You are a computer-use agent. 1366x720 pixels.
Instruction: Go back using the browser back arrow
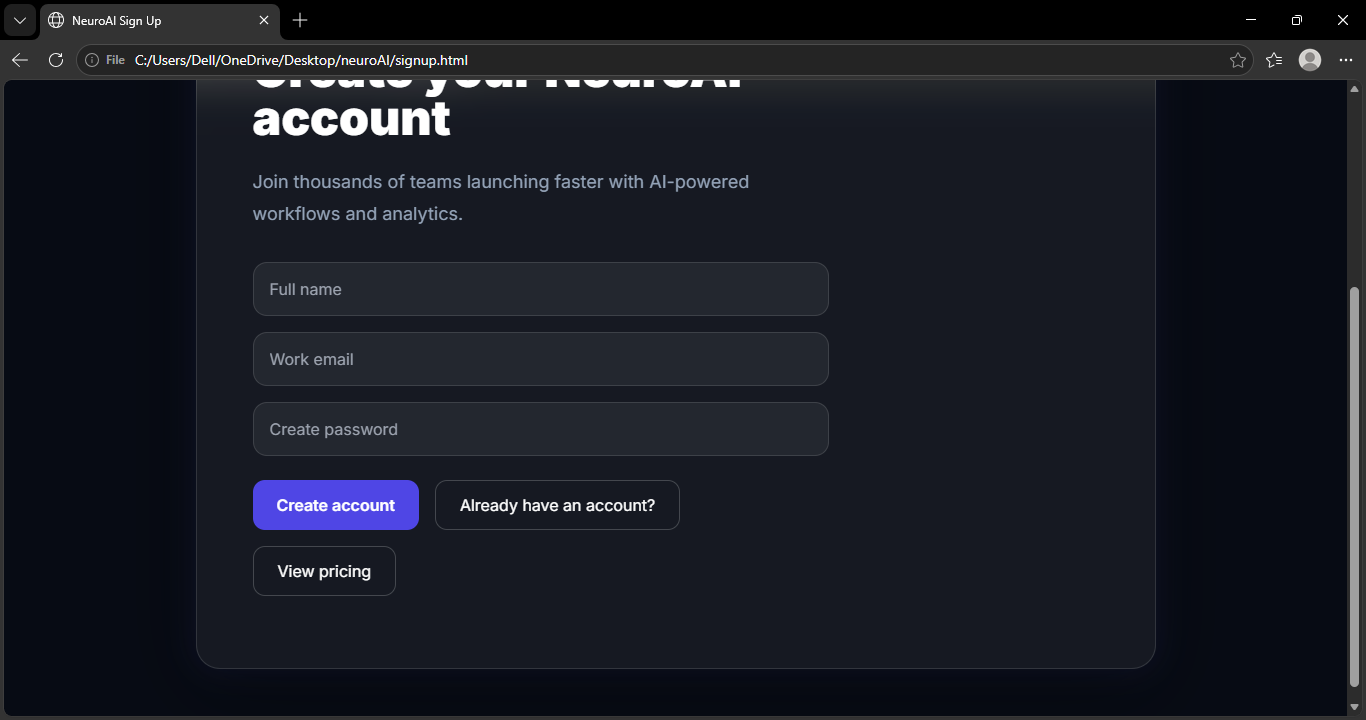coord(20,60)
